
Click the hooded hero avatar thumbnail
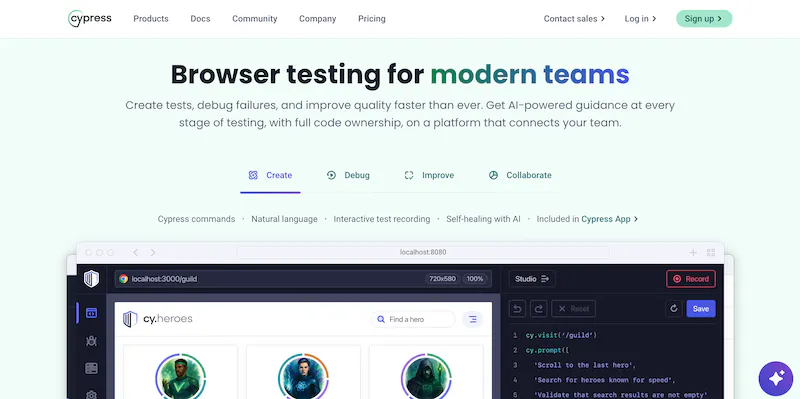point(426,376)
